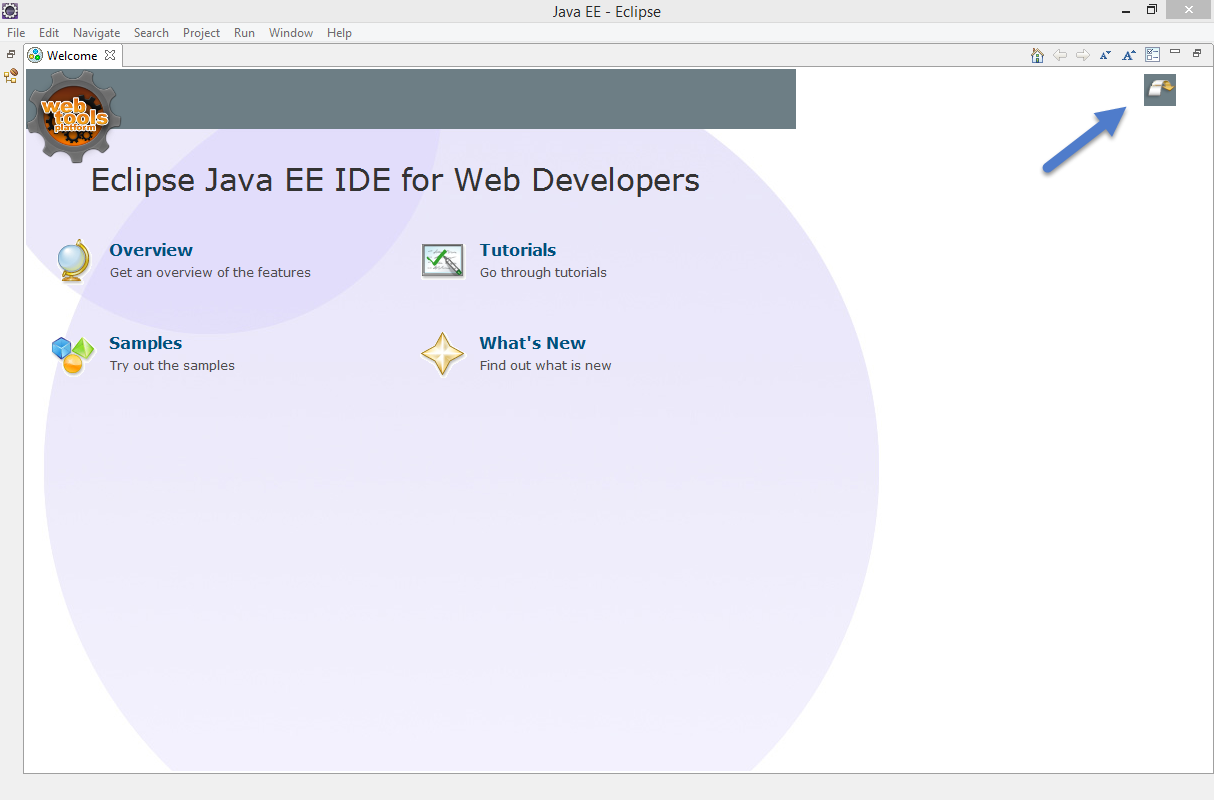Open the Project menu

coord(201,33)
